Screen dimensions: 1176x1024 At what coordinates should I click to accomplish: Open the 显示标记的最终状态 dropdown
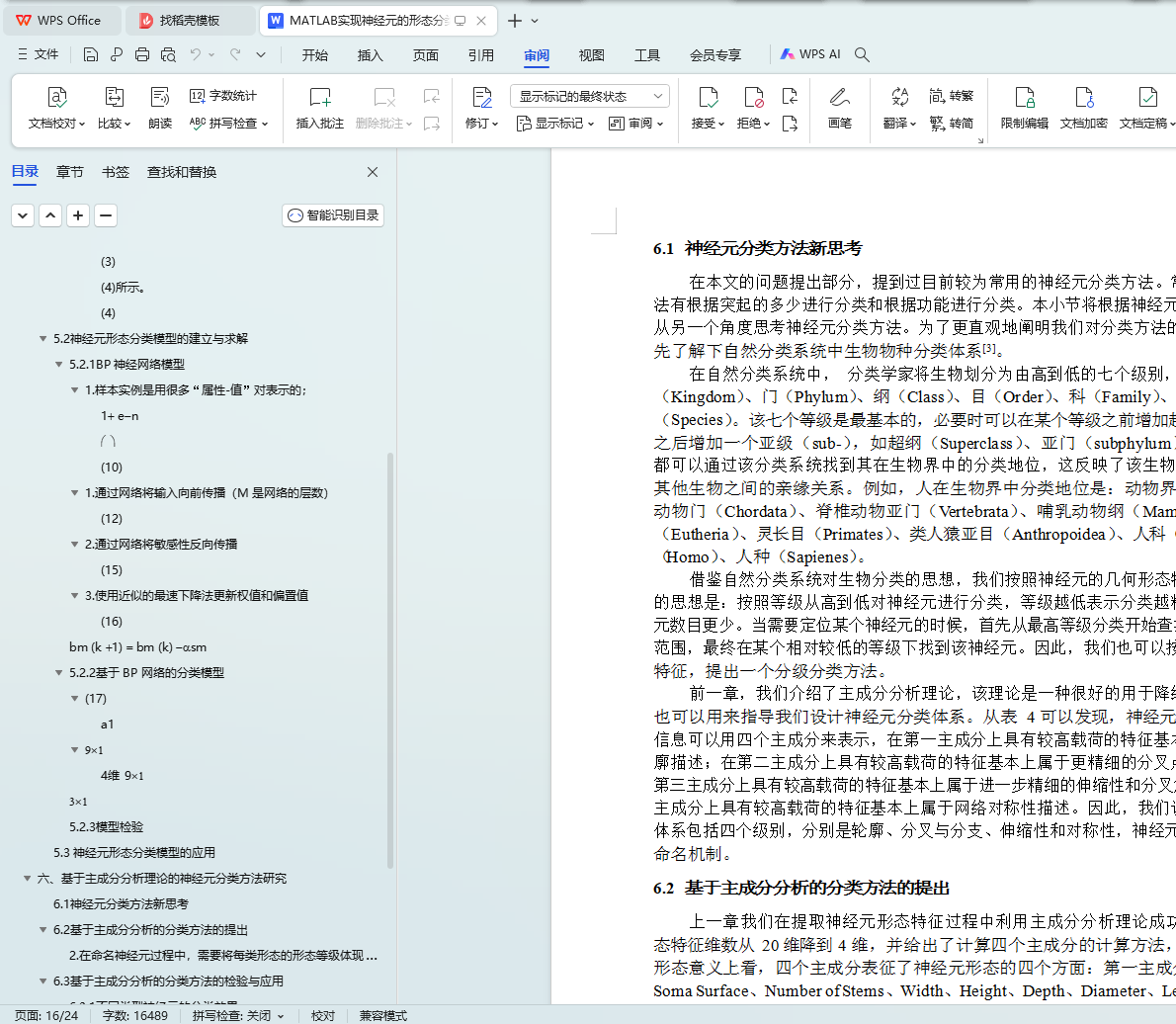(x=590, y=96)
